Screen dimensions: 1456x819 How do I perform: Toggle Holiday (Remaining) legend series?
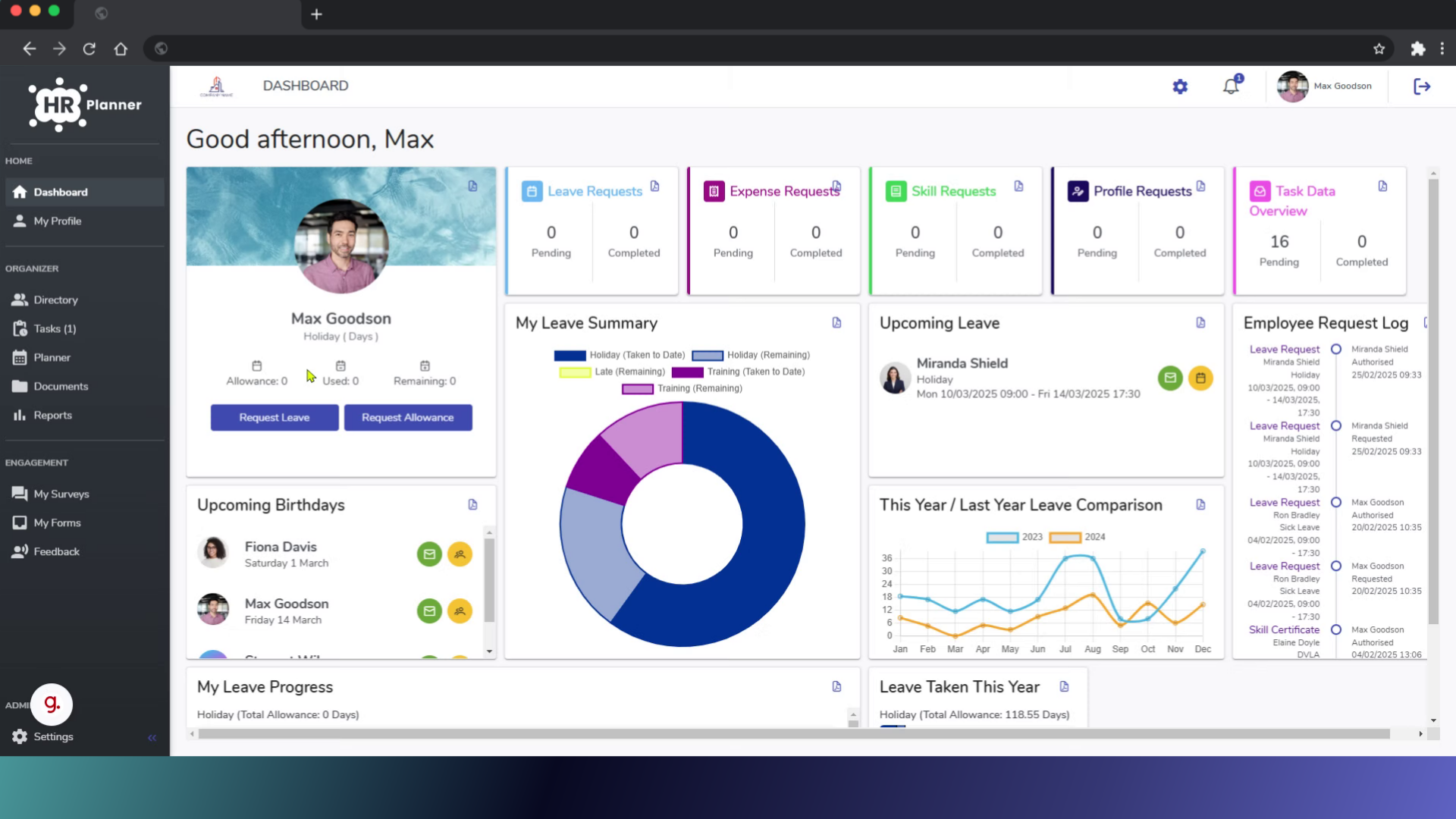click(x=751, y=355)
